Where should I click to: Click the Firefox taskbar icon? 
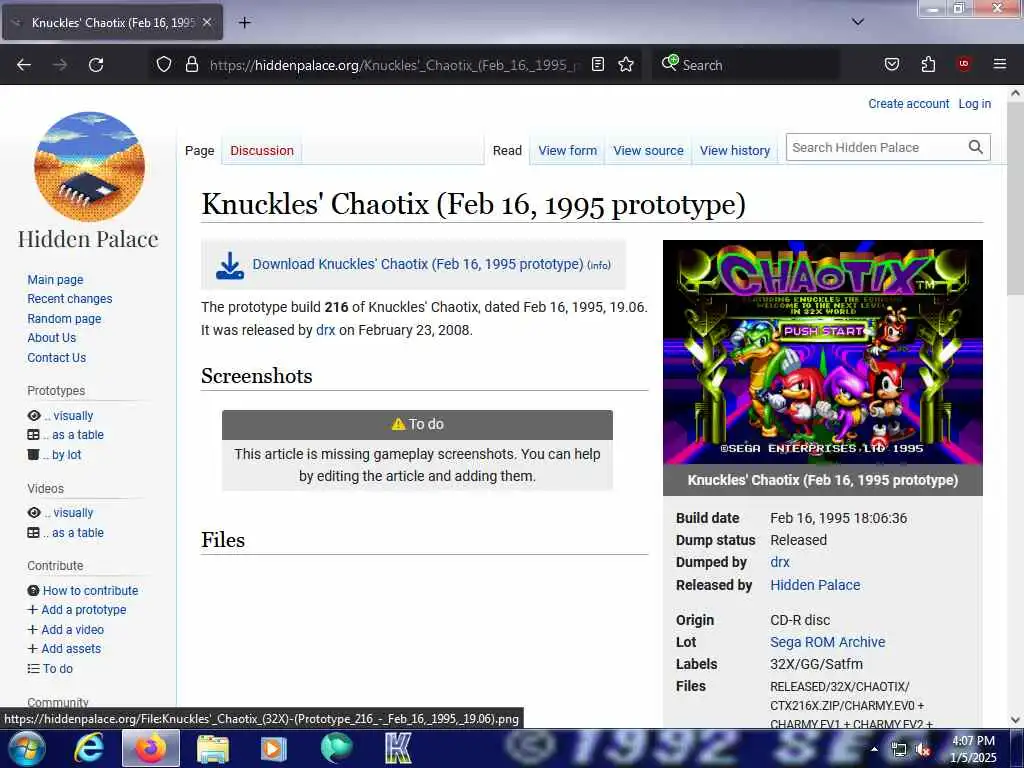[151, 748]
